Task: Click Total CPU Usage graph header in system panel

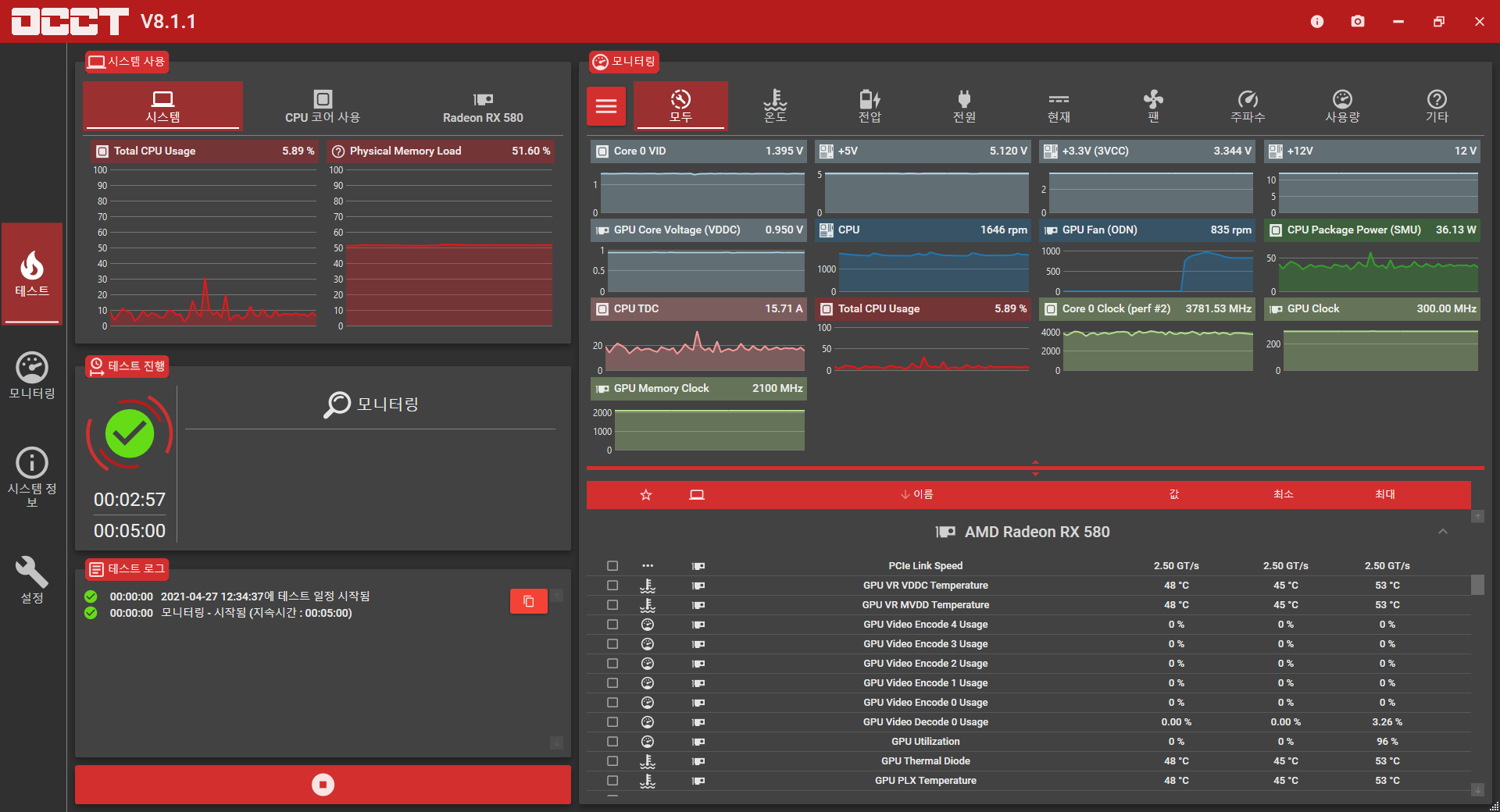Action: pyautogui.click(x=205, y=151)
